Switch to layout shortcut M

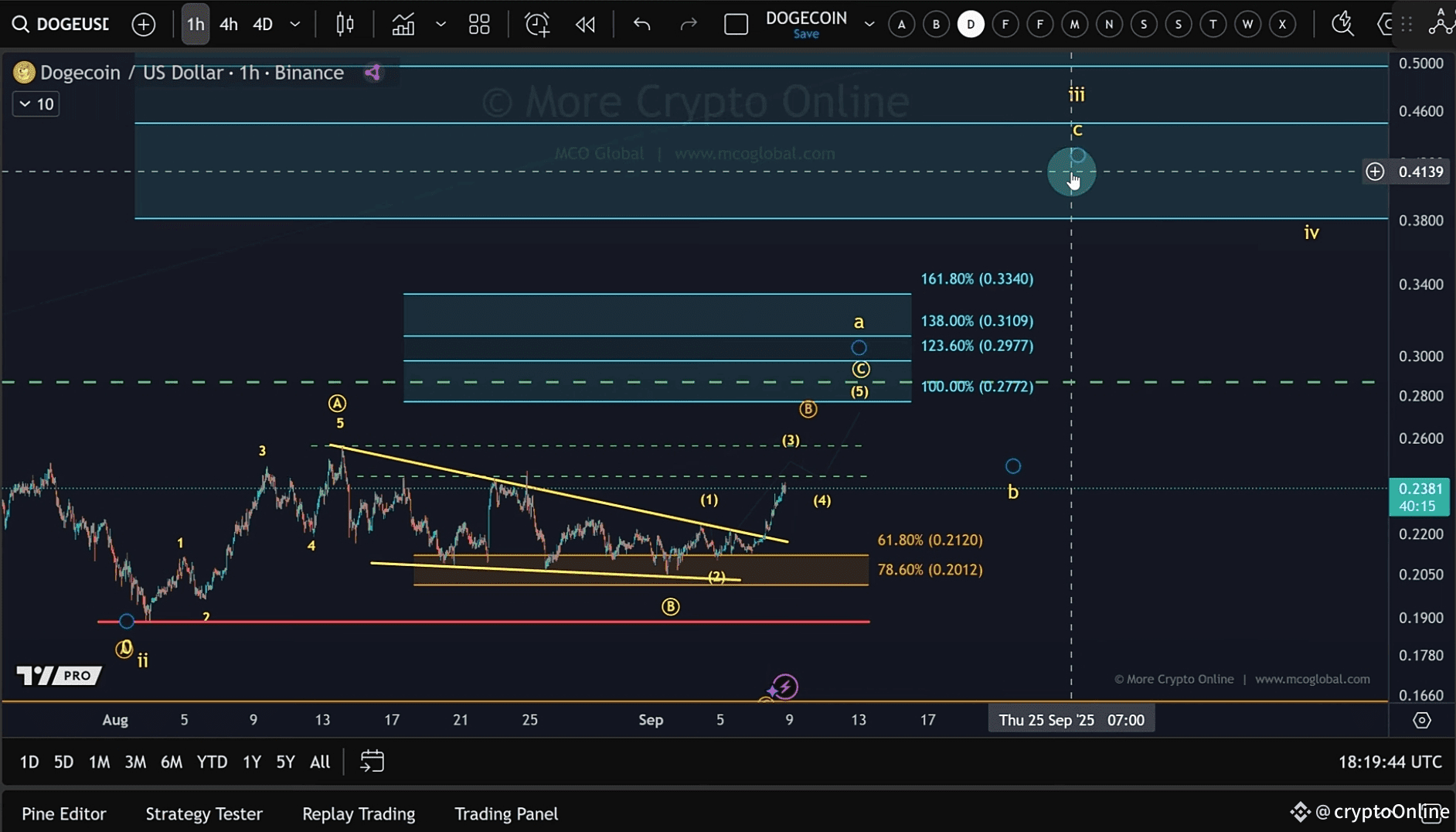point(1074,24)
